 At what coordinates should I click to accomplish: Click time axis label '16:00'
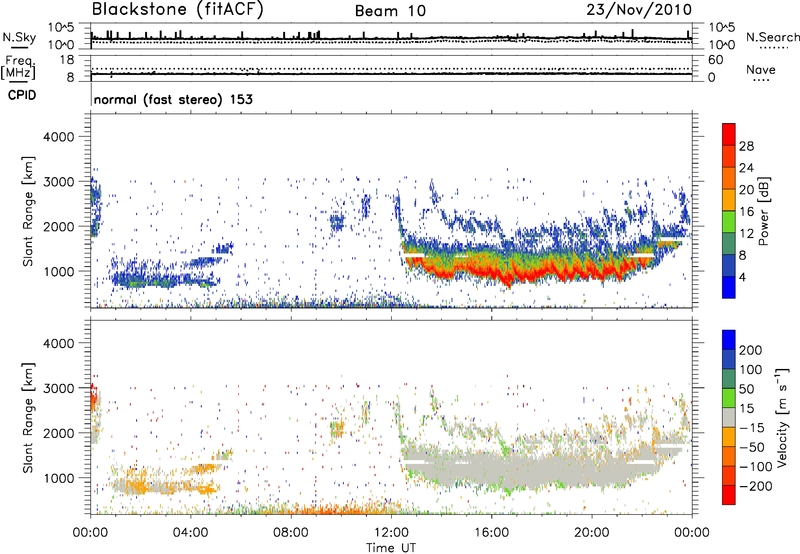click(x=491, y=533)
